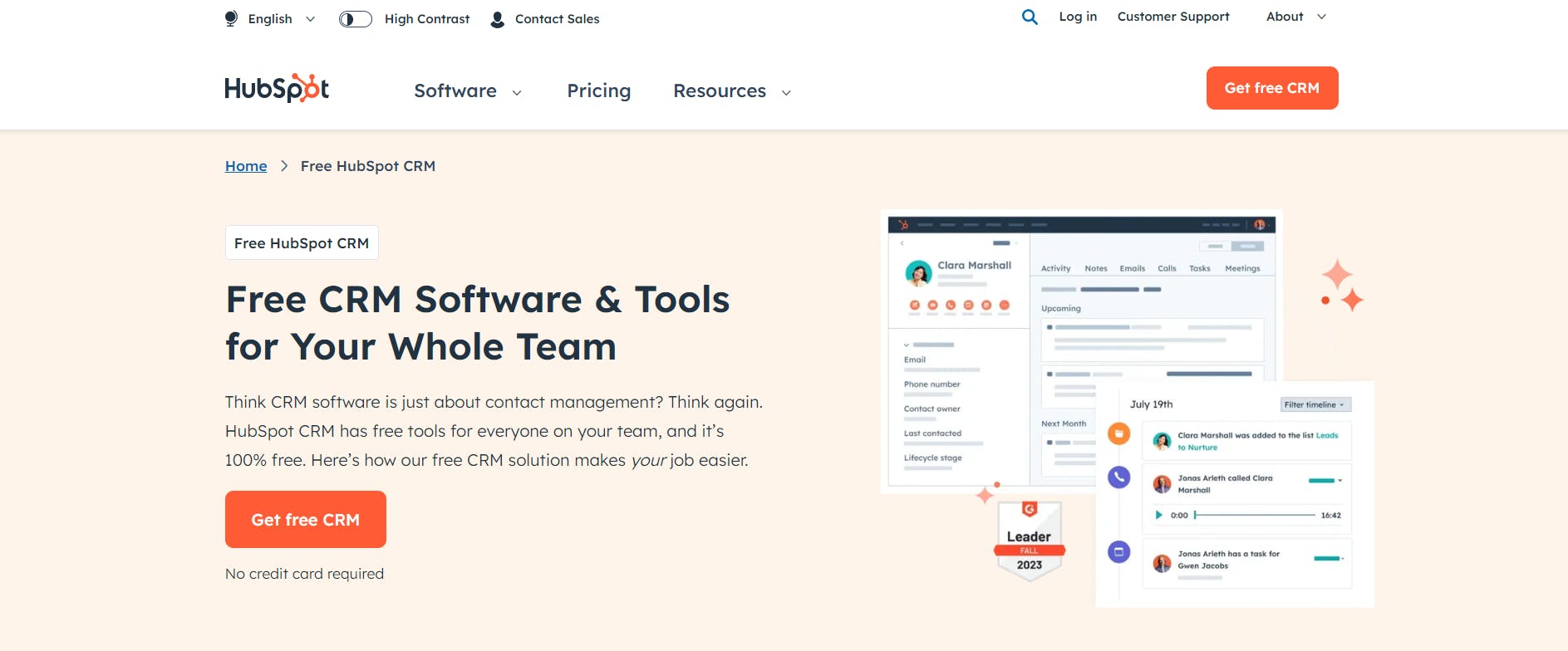Open the Software menu
This screenshot has width=1568, height=651.
tap(455, 91)
